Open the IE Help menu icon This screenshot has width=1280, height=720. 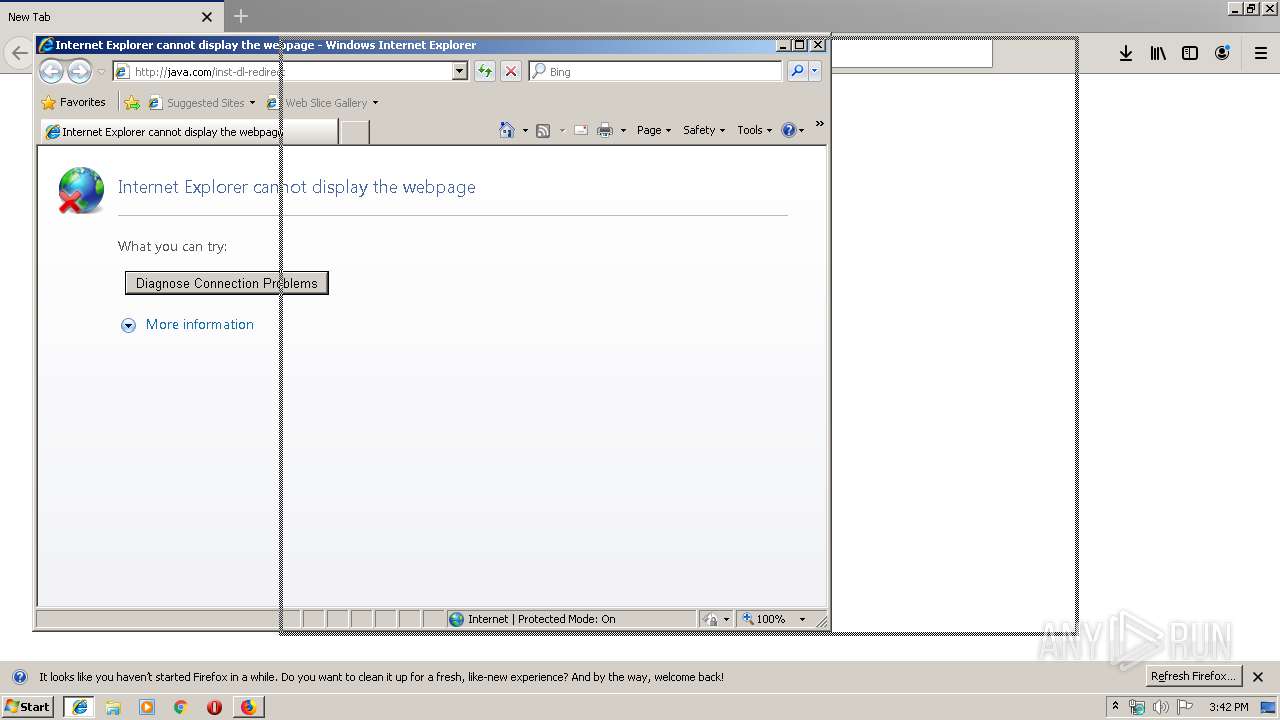pos(792,130)
